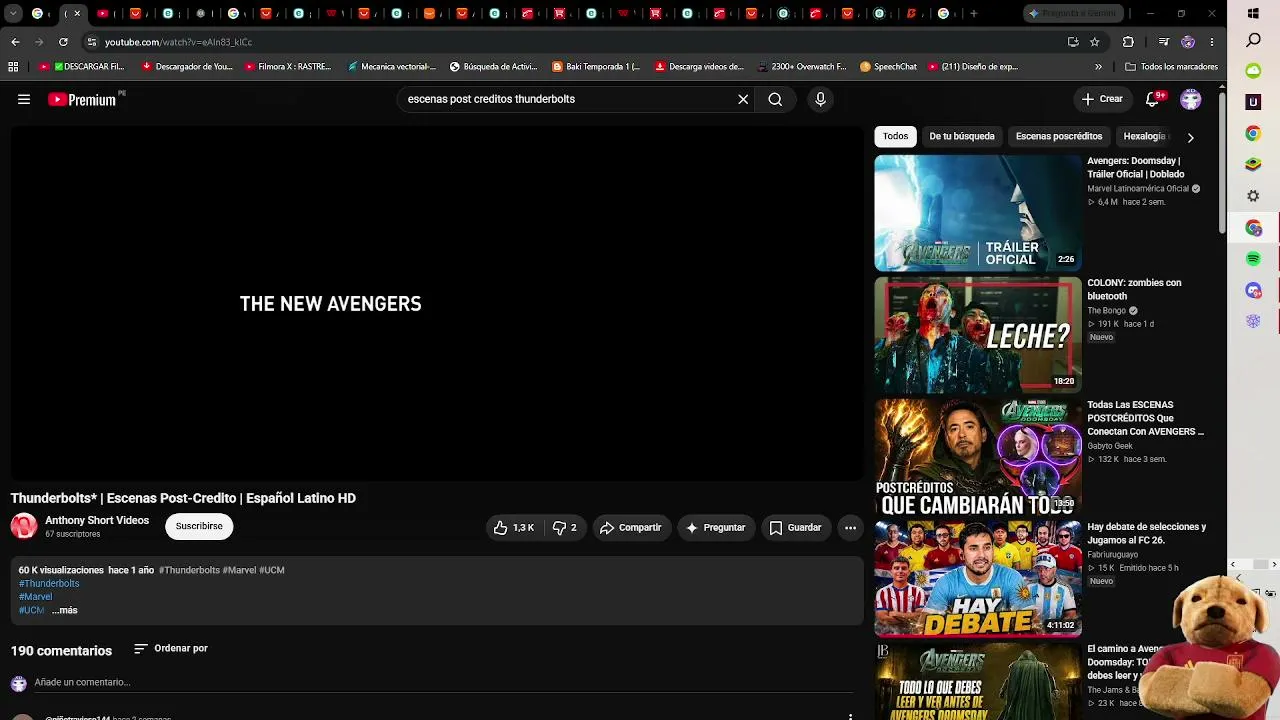Open the tab search dropdown arrow
Viewport: 1280px width, 720px height.
[13, 14]
